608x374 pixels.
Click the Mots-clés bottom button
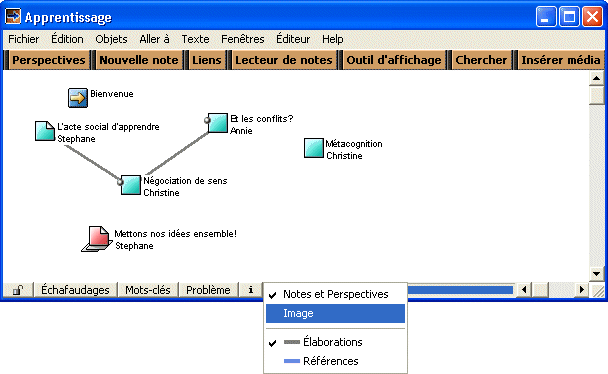pyautogui.click(x=148, y=290)
